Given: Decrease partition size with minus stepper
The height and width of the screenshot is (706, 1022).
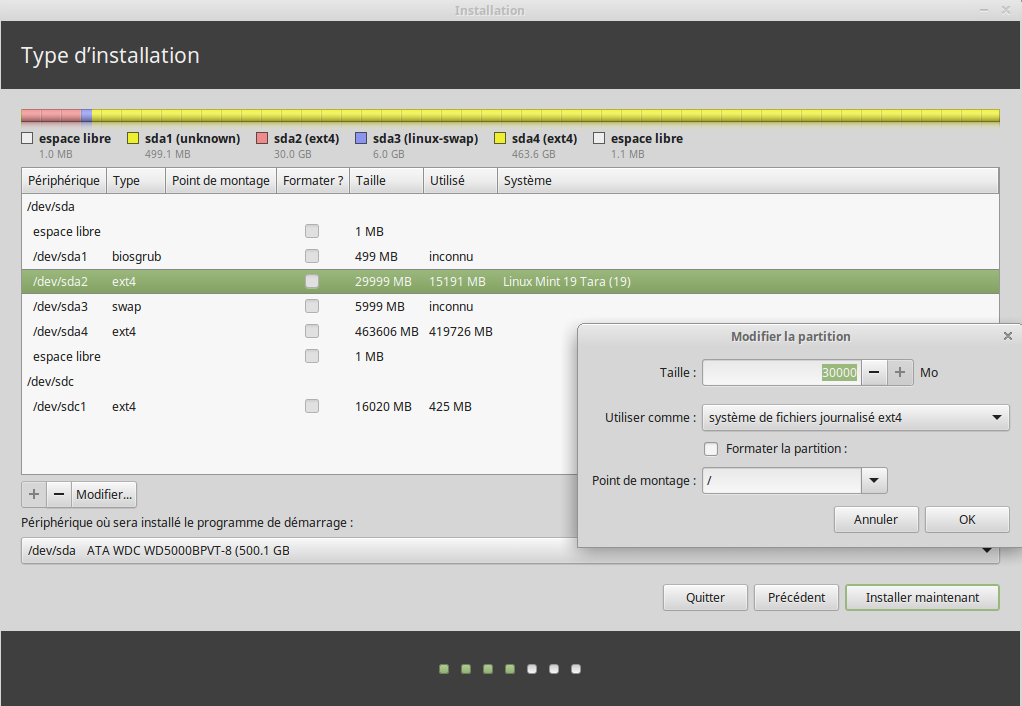Looking at the screenshot, I should 874,373.
